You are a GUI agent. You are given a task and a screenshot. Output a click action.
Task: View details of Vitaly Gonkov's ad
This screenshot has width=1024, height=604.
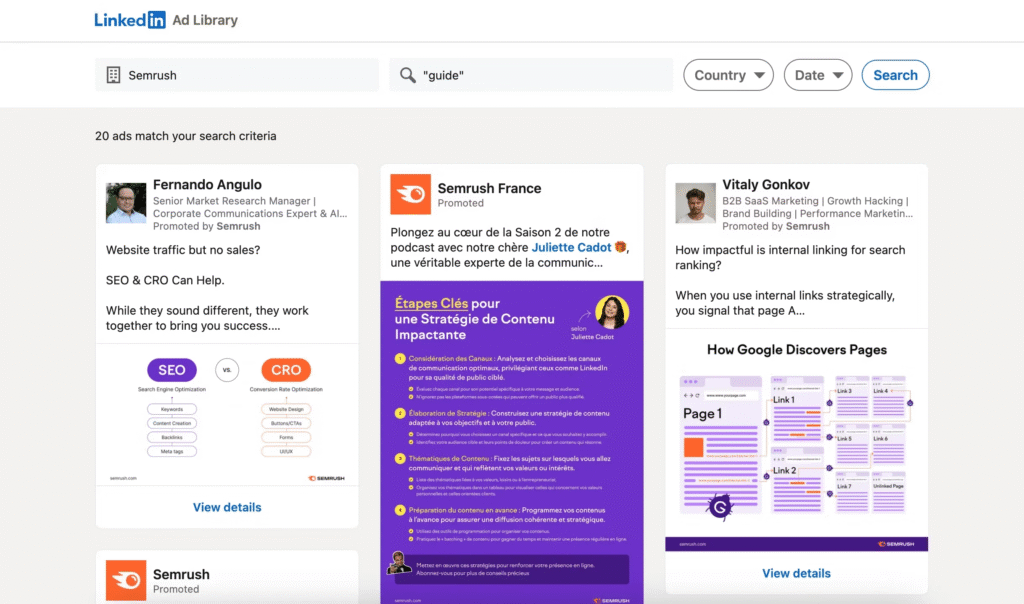pyautogui.click(x=797, y=573)
